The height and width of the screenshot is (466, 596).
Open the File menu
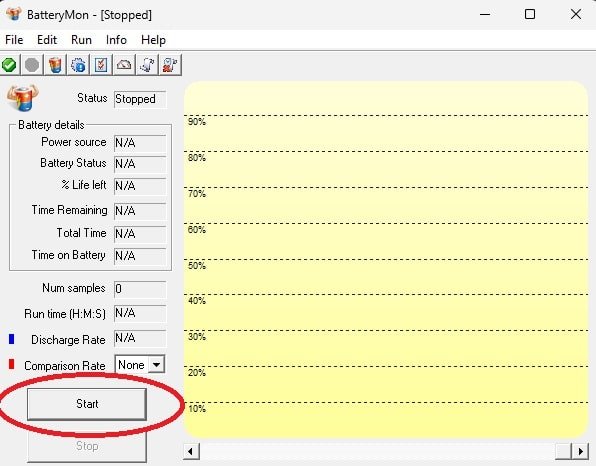(14, 40)
